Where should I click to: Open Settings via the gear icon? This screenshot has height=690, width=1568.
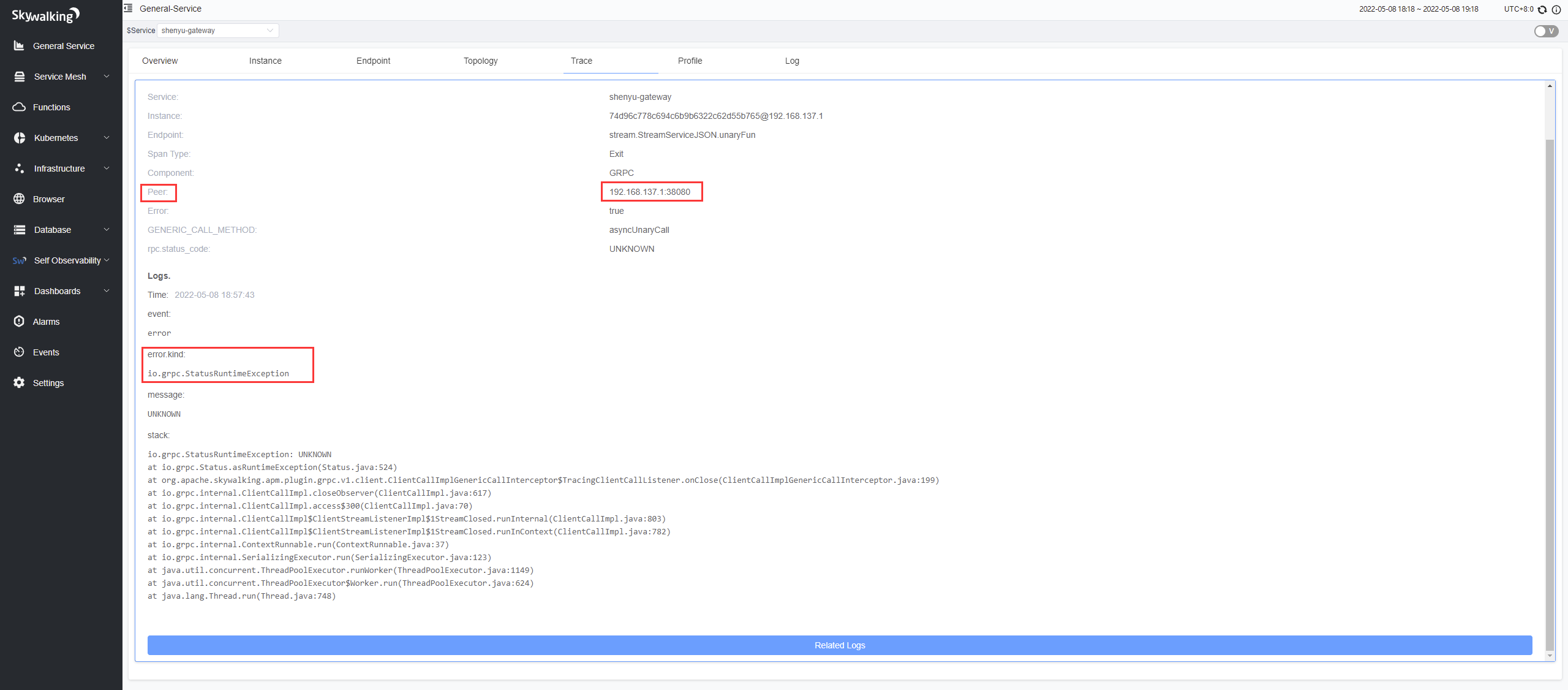point(19,382)
